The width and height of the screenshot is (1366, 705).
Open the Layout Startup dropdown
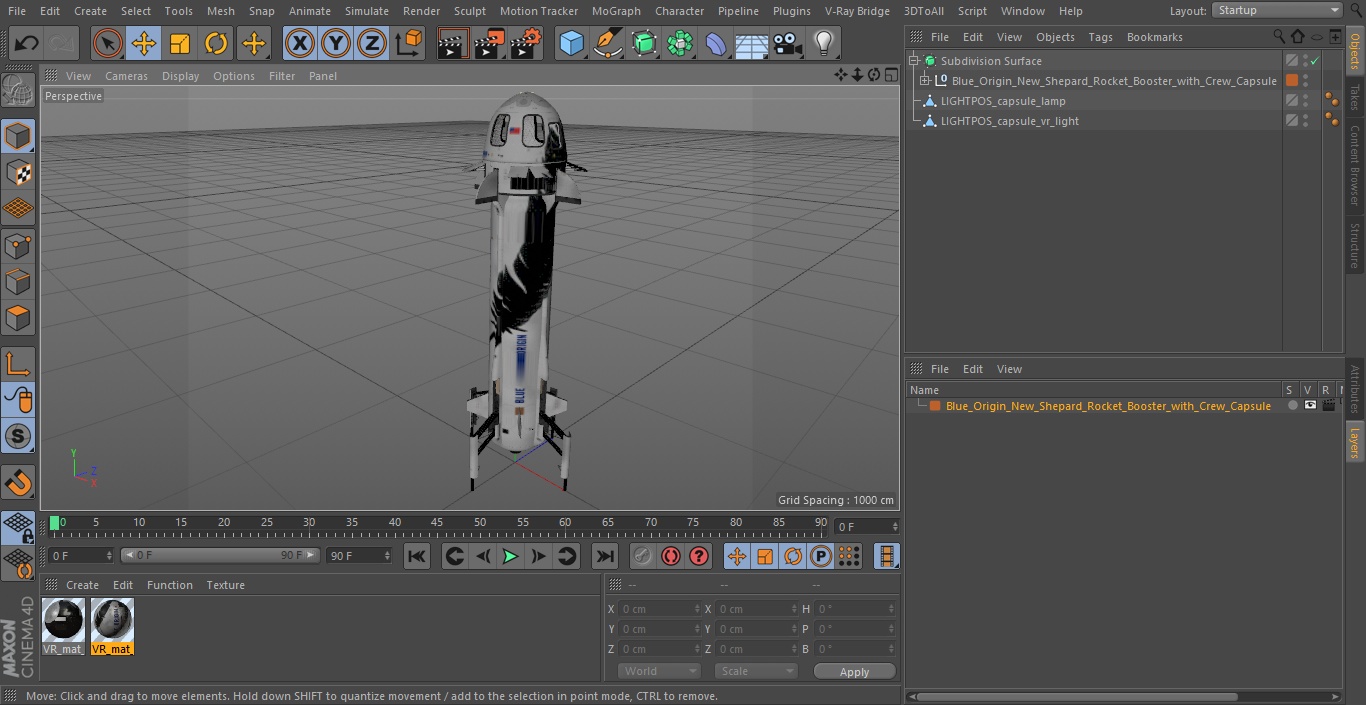point(1277,10)
